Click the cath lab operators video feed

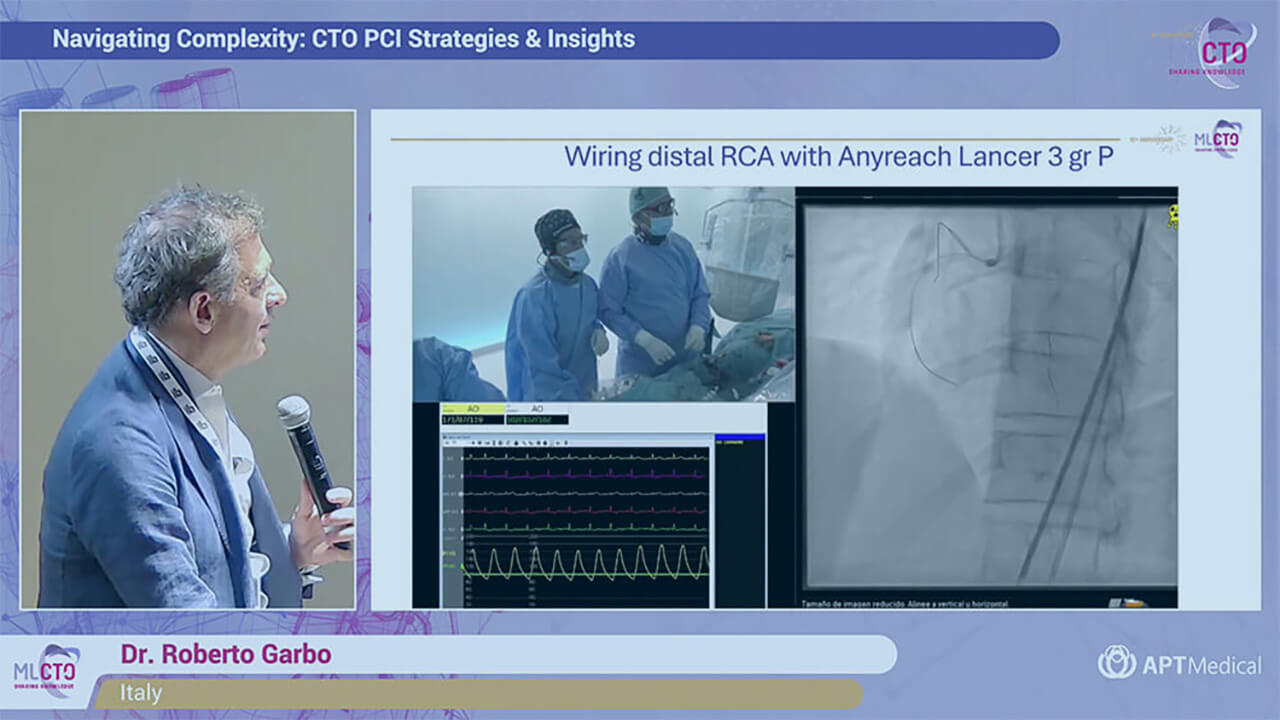pyautogui.click(x=603, y=293)
